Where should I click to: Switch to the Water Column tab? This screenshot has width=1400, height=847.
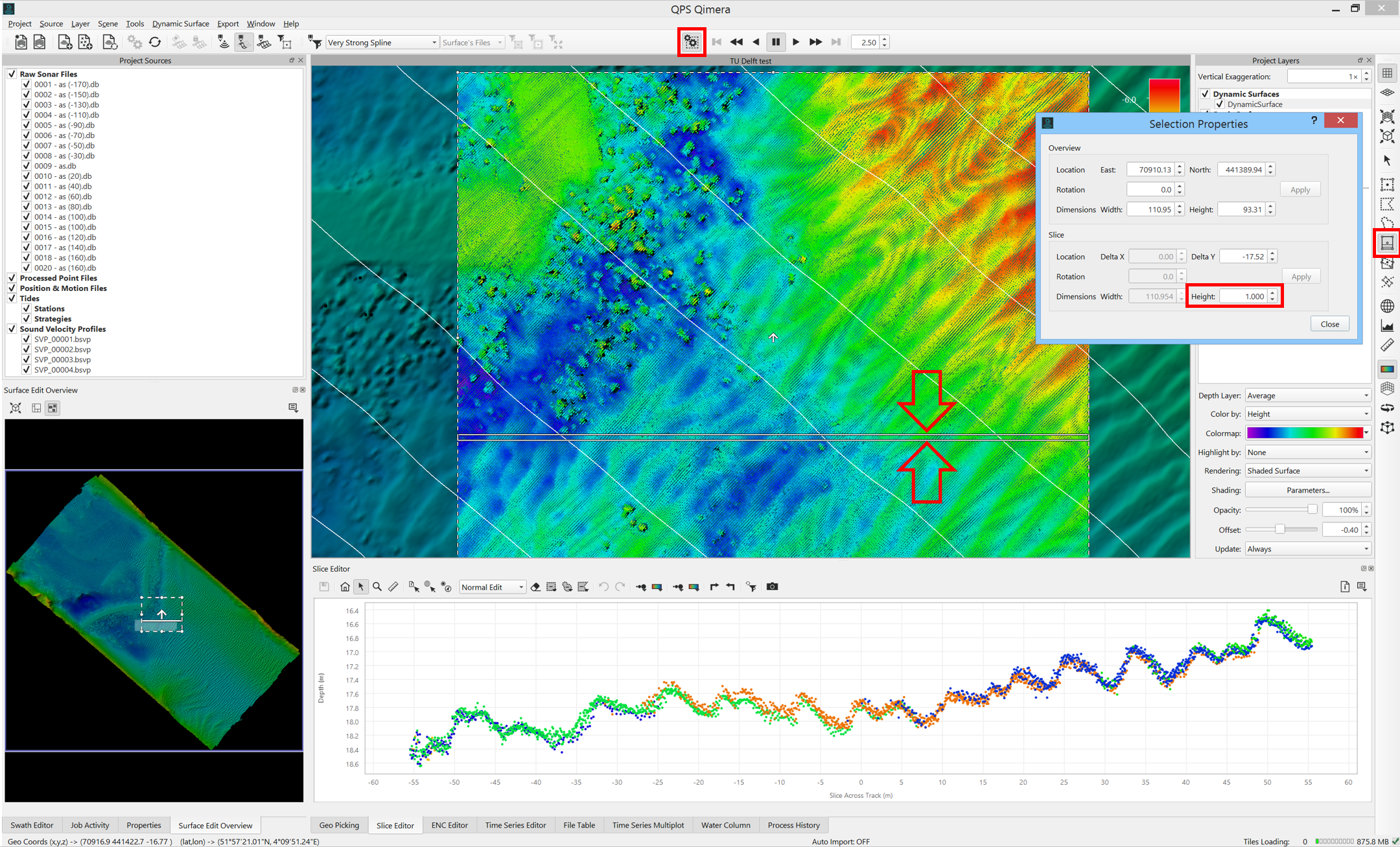pos(725,825)
